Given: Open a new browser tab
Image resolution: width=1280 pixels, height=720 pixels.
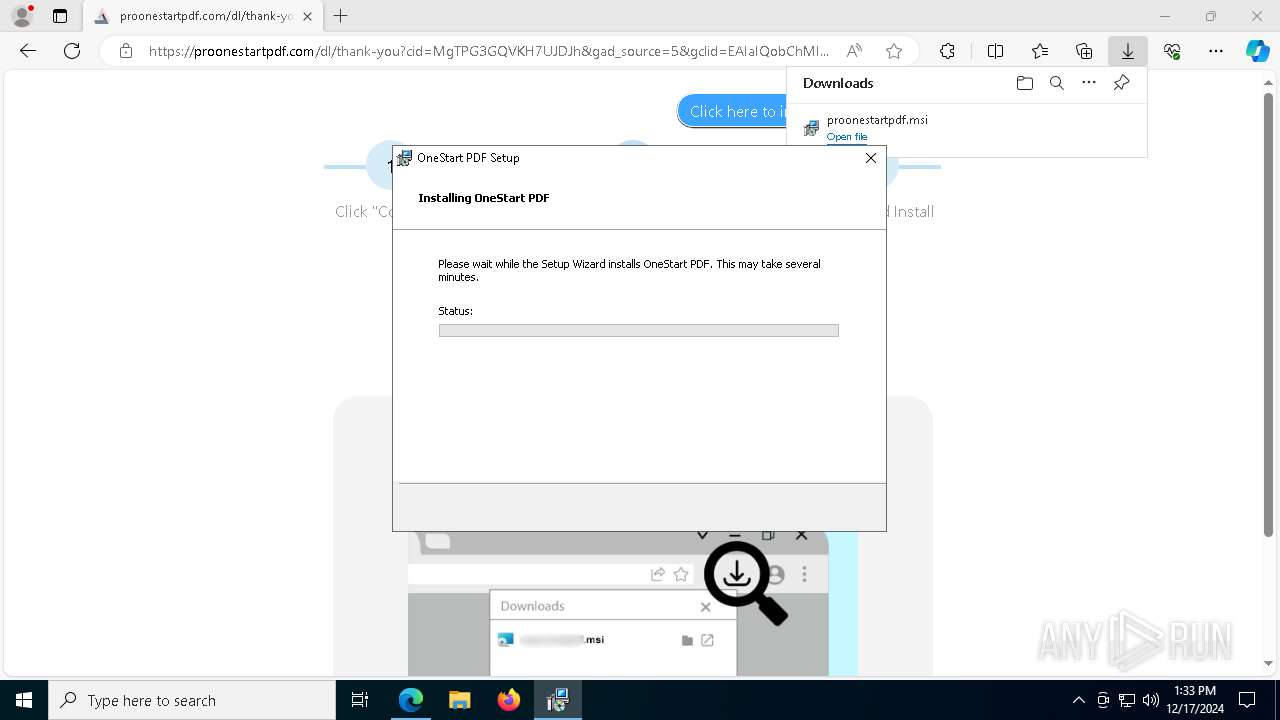Looking at the screenshot, I should (x=341, y=16).
